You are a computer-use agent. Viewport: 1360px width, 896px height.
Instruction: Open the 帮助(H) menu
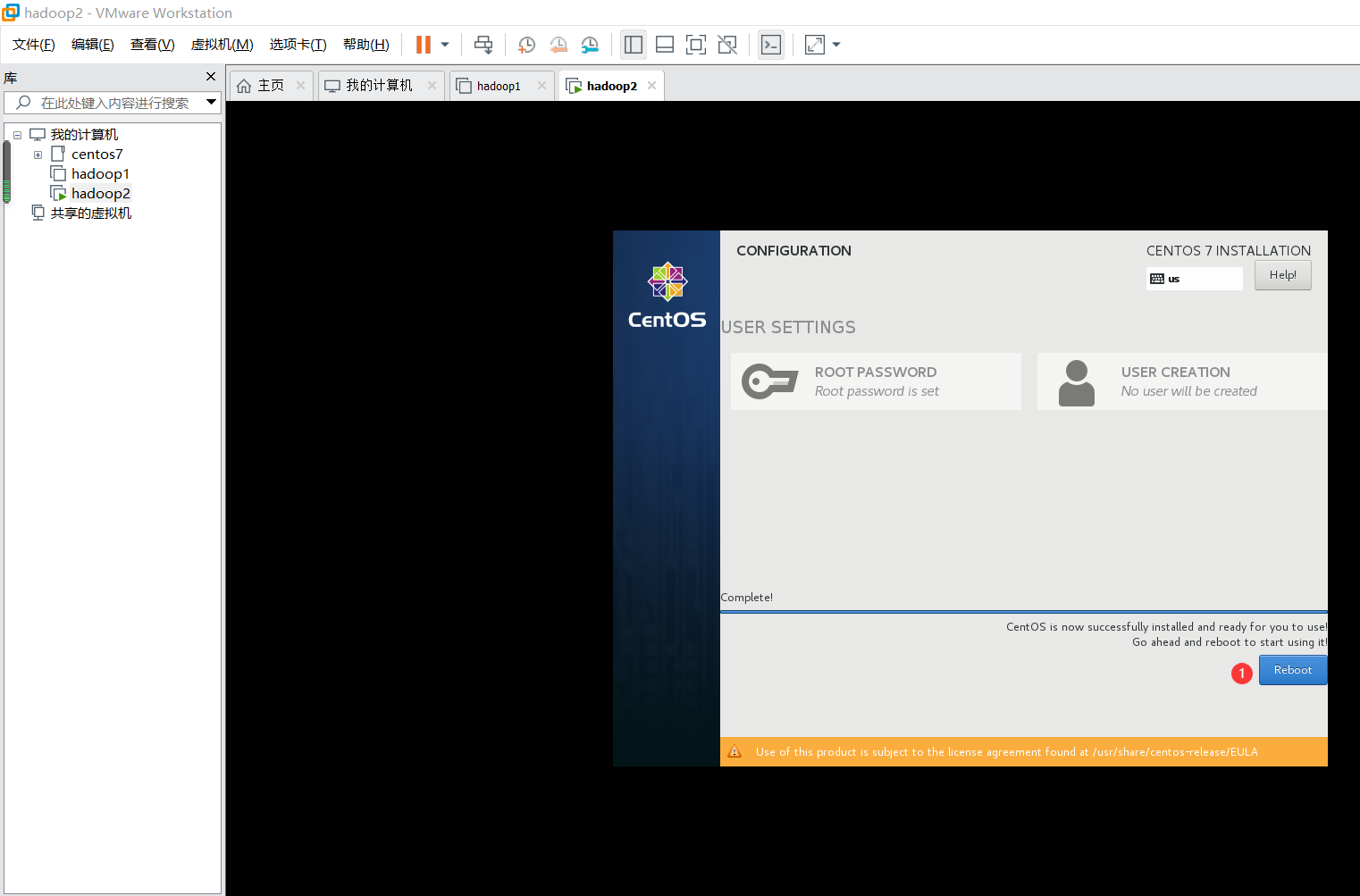(x=366, y=45)
